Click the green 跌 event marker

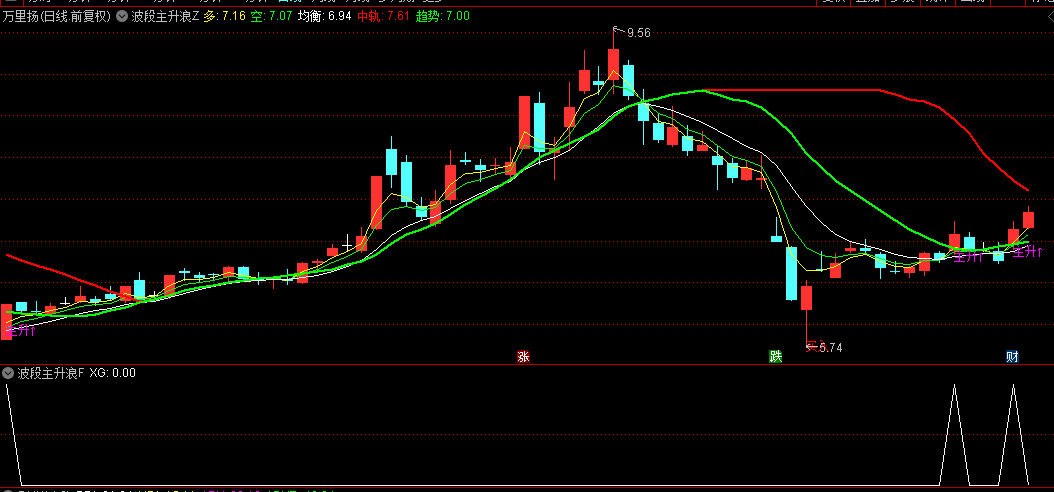[x=776, y=356]
